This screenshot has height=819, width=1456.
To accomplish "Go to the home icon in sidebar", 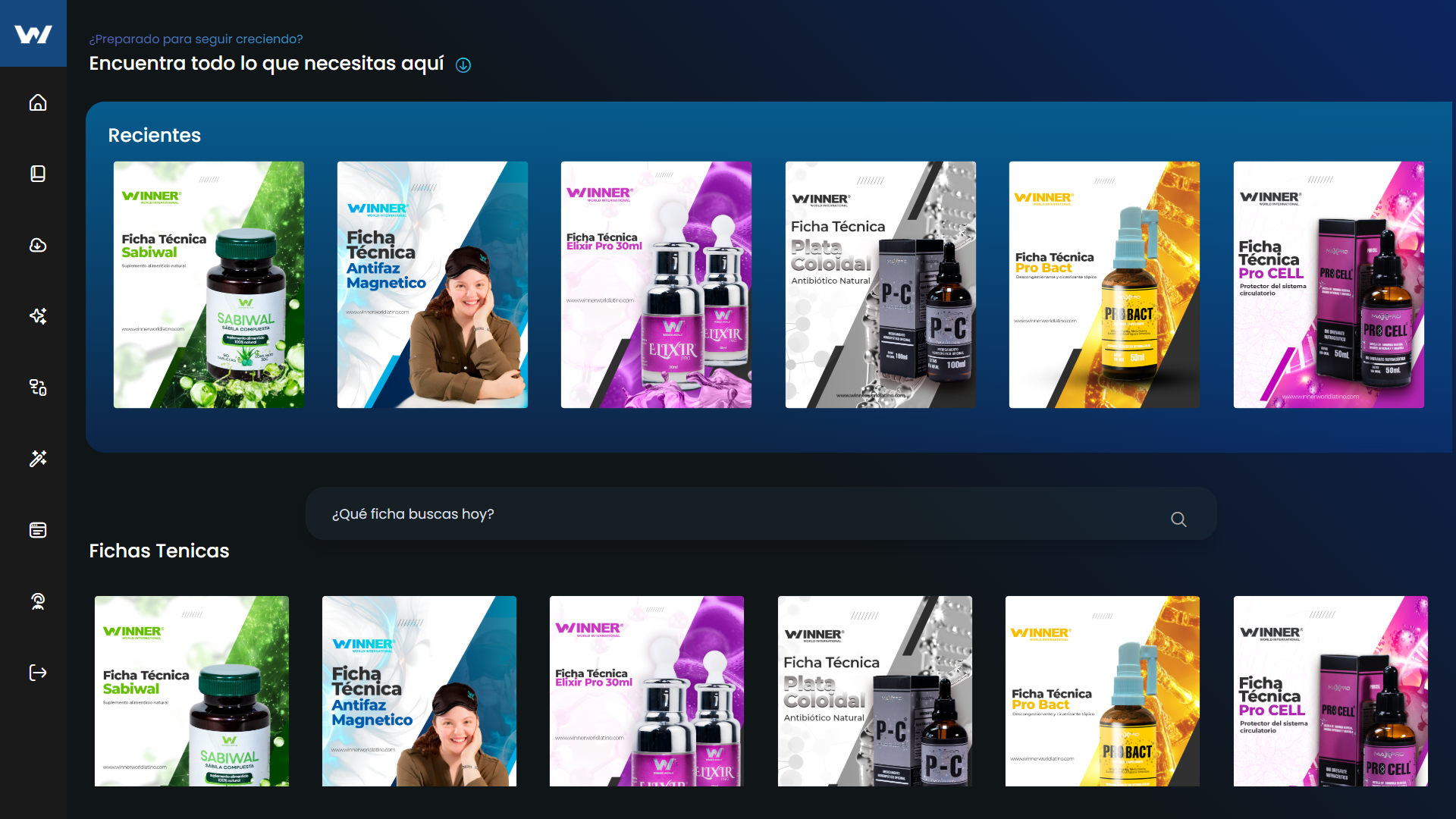I will 38,102.
